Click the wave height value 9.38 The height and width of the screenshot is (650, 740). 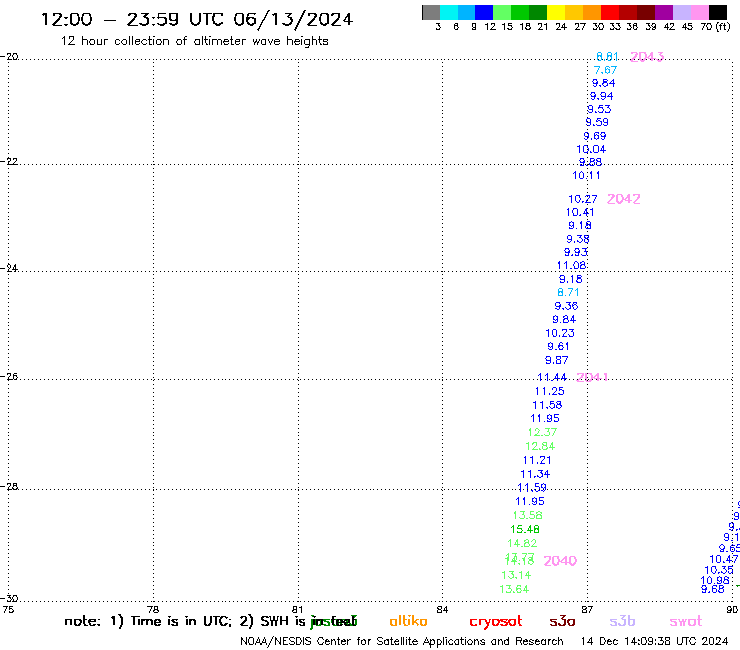578,239
